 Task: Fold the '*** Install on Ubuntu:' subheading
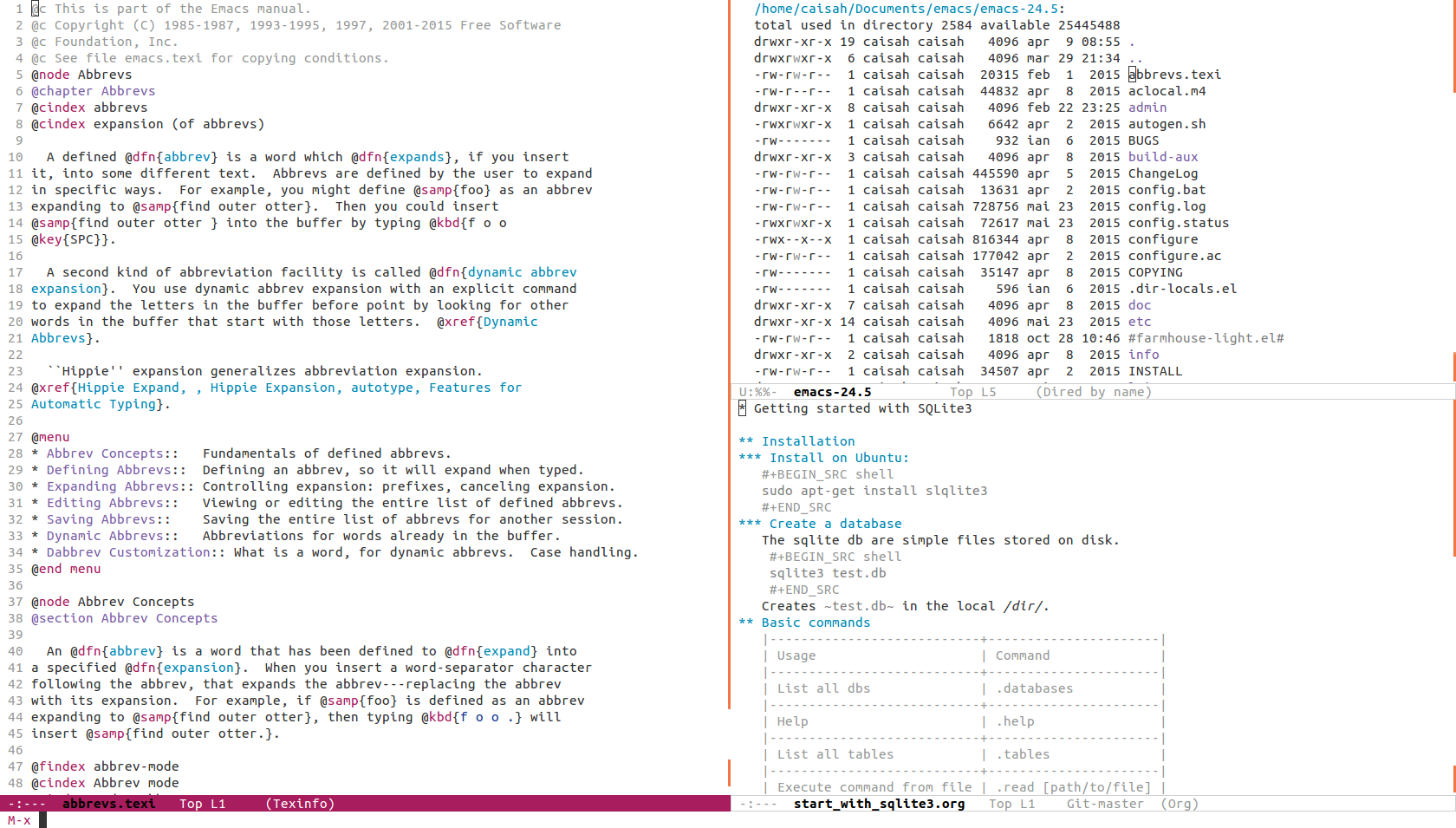[x=823, y=458]
